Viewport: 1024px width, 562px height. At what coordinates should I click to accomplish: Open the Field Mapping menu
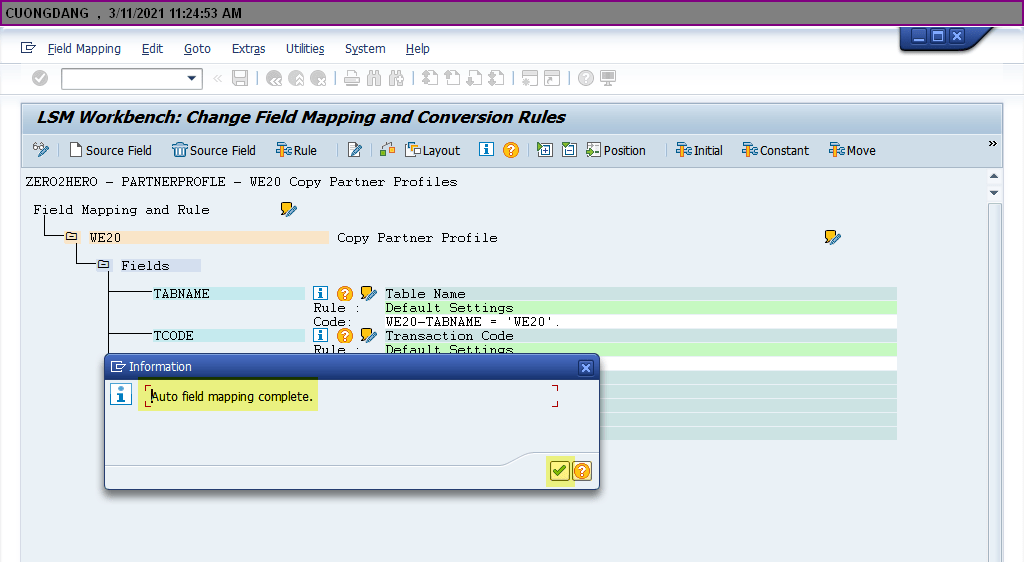coord(84,49)
